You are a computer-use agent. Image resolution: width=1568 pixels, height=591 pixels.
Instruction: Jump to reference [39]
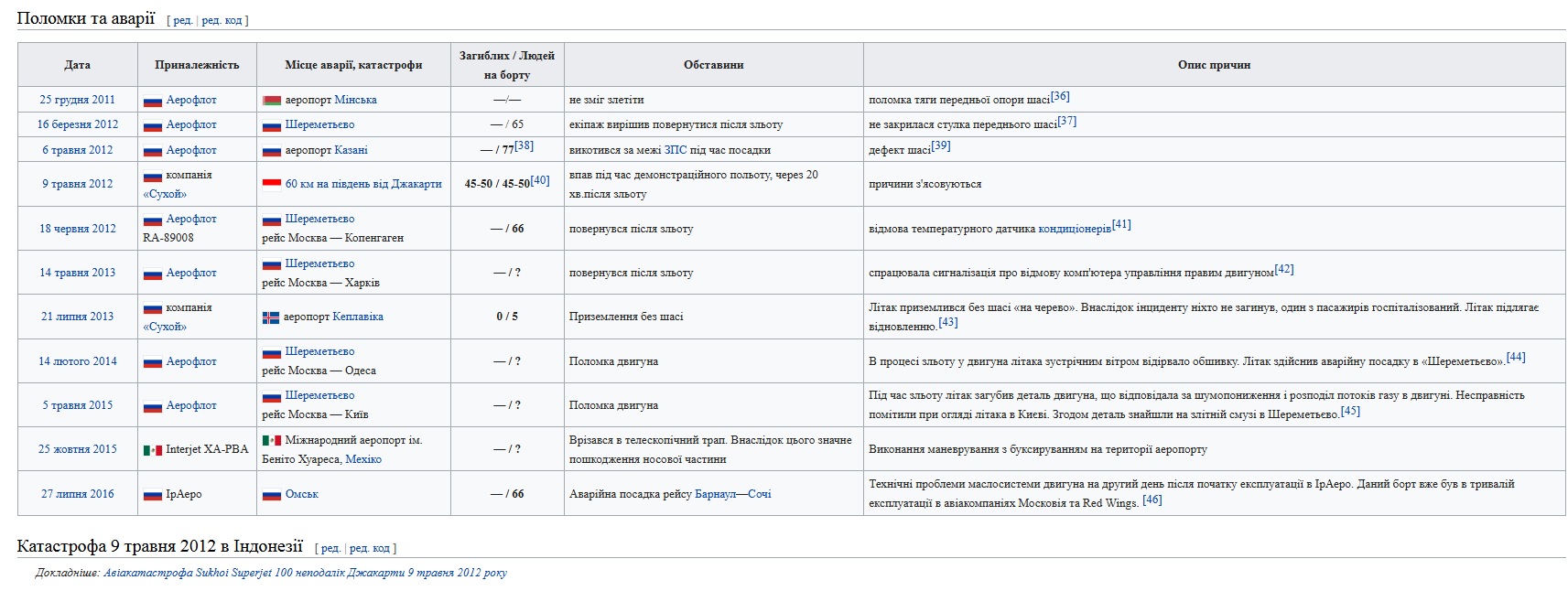pos(941,145)
